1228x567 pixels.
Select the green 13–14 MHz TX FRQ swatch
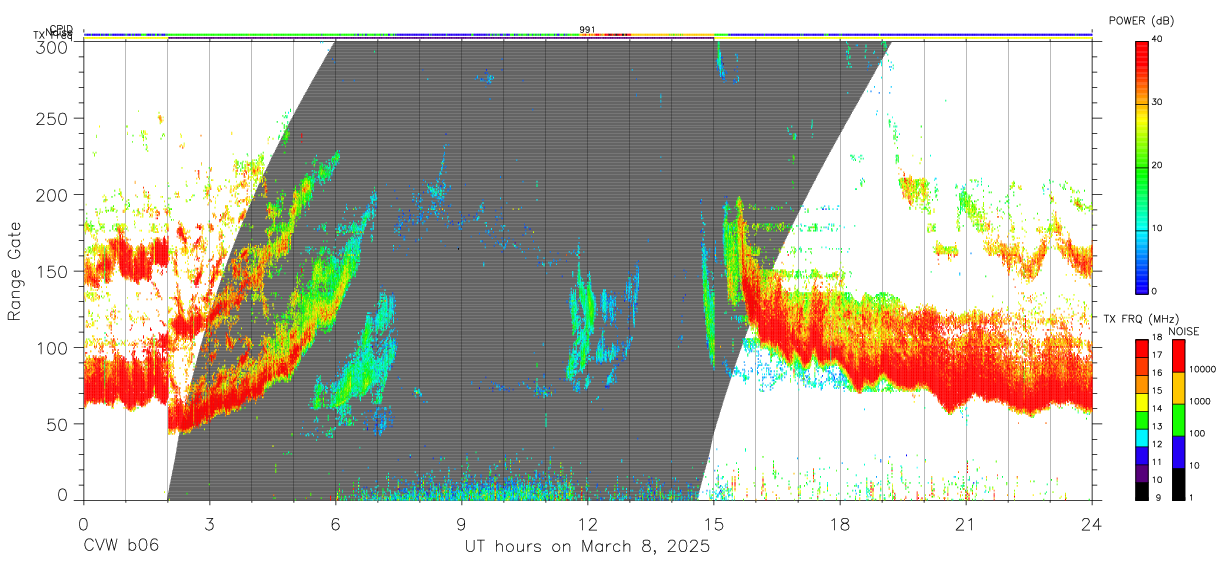[x=1142, y=420]
